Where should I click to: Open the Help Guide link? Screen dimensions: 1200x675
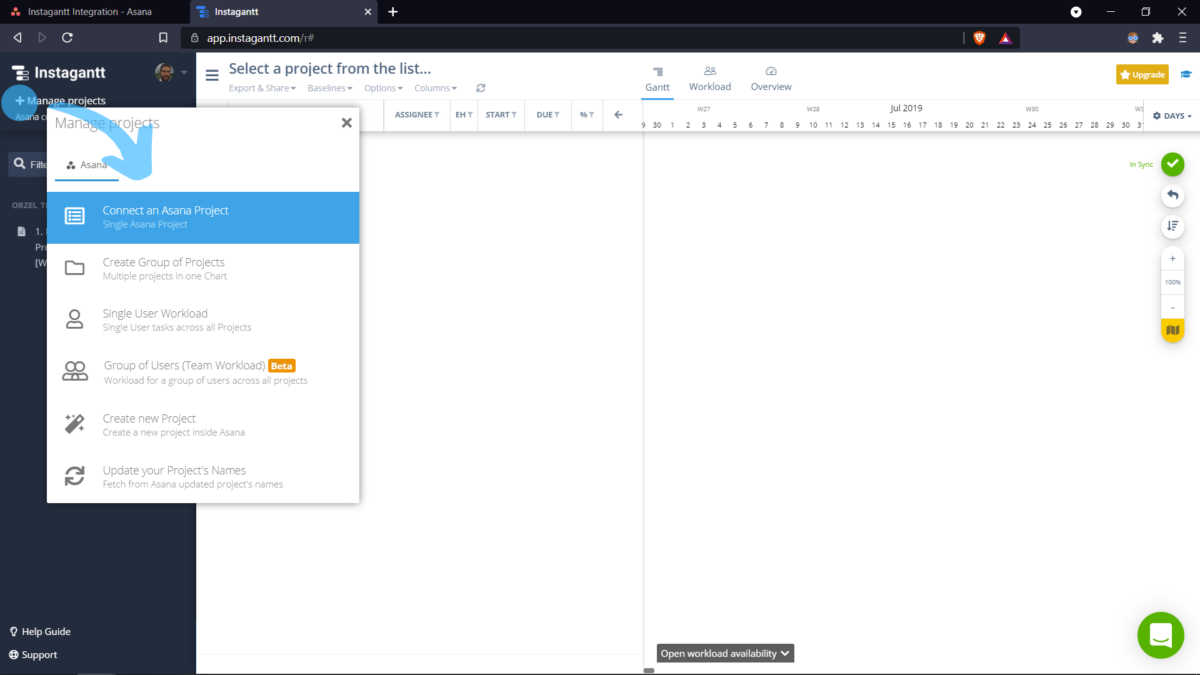point(40,631)
